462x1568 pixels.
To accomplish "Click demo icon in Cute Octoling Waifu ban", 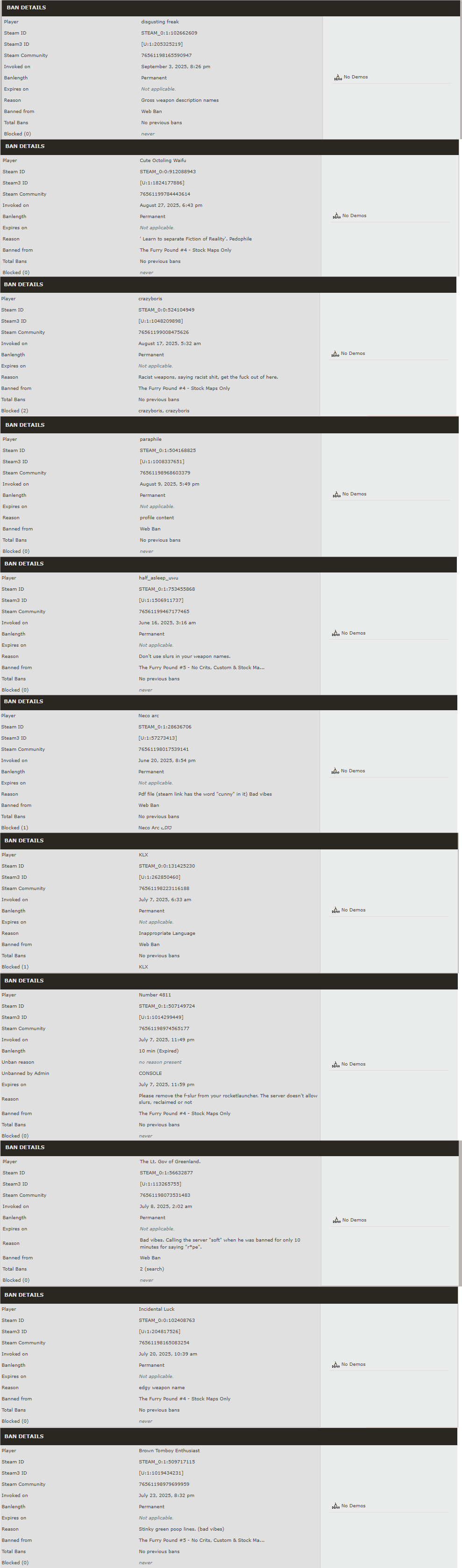I will 337,216.
